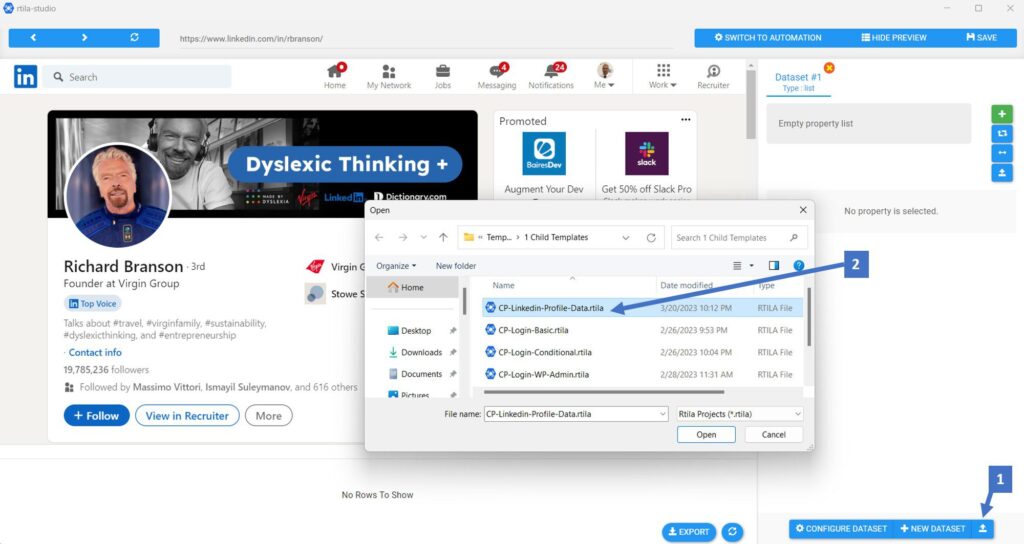Open promoted card options three dots
Screen dimensions: 1024x544
click(685, 120)
